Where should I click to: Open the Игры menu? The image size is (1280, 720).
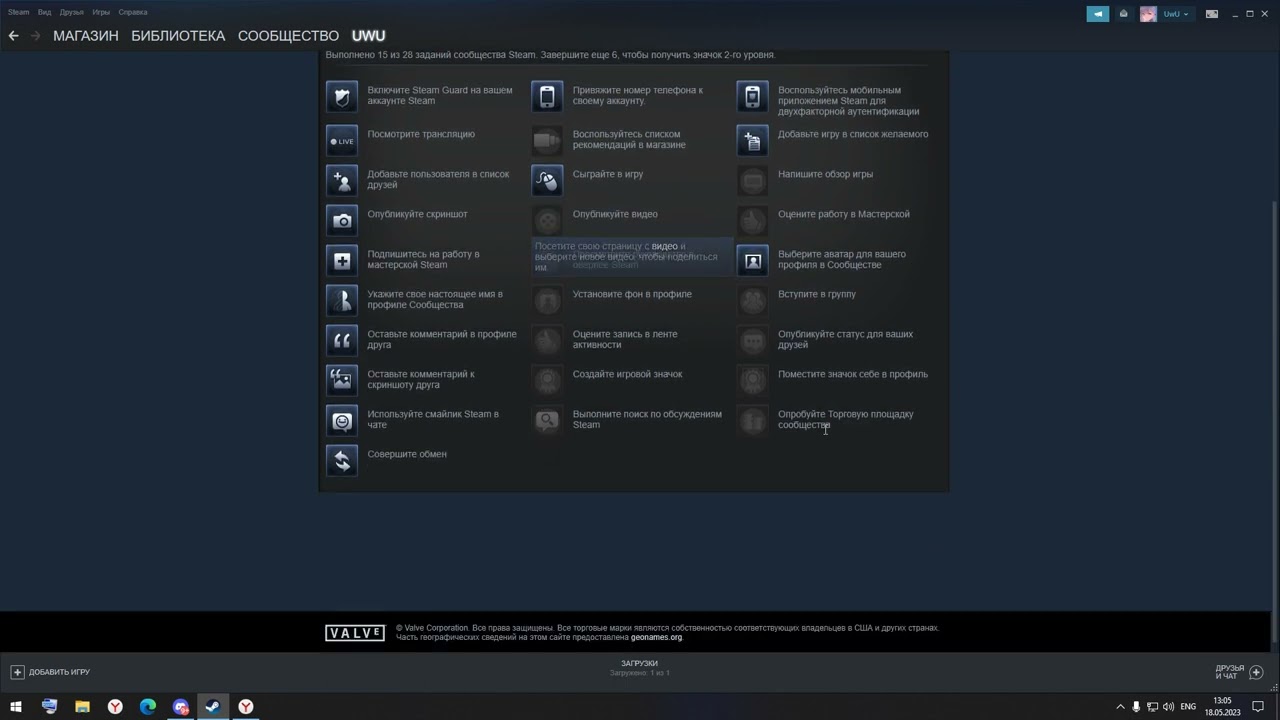tap(101, 12)
